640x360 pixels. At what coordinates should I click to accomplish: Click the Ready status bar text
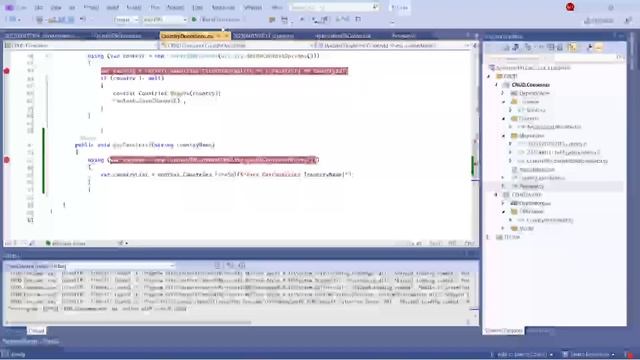pos(18,354)
